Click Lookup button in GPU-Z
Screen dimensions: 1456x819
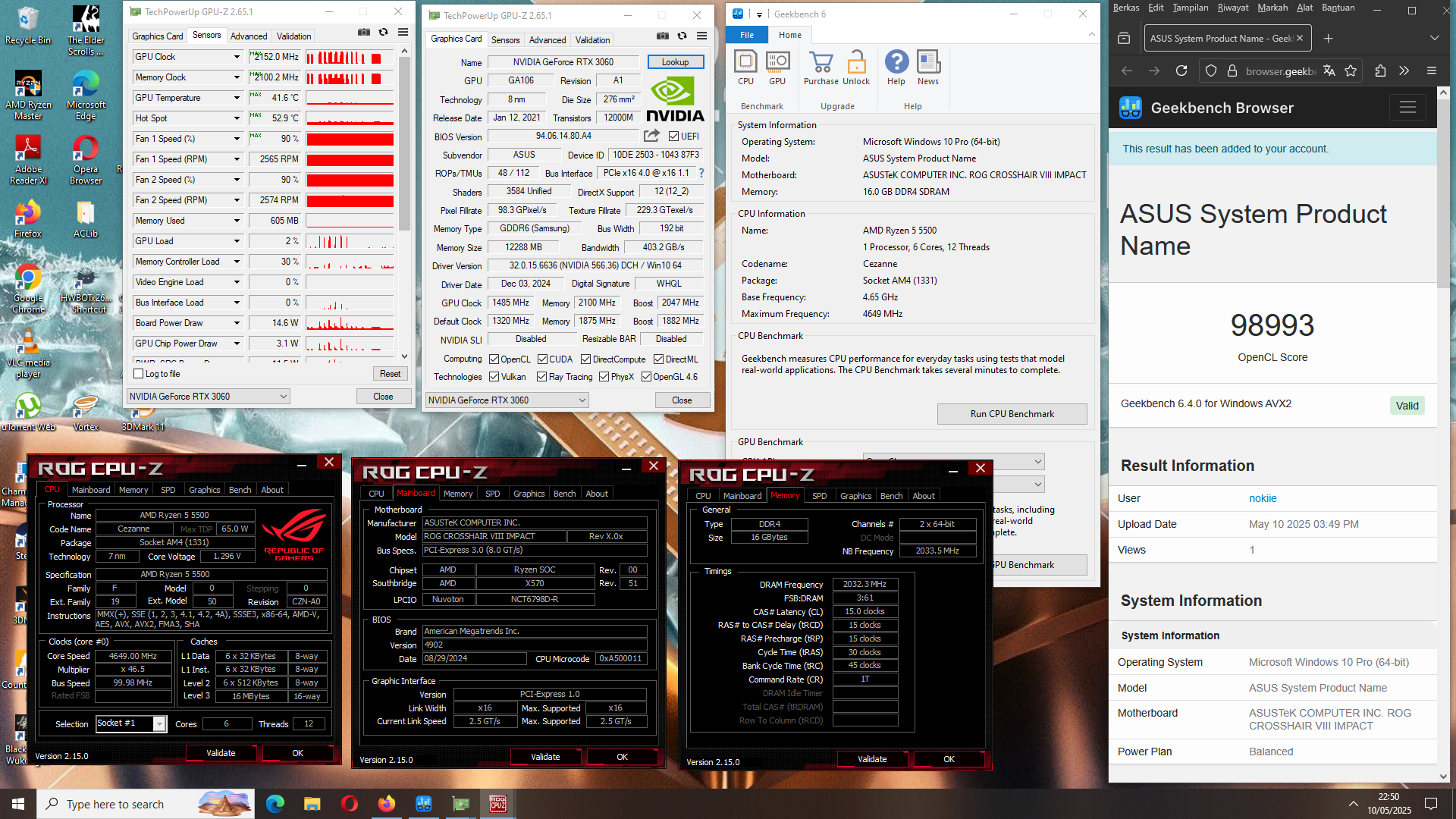(675, 62)
